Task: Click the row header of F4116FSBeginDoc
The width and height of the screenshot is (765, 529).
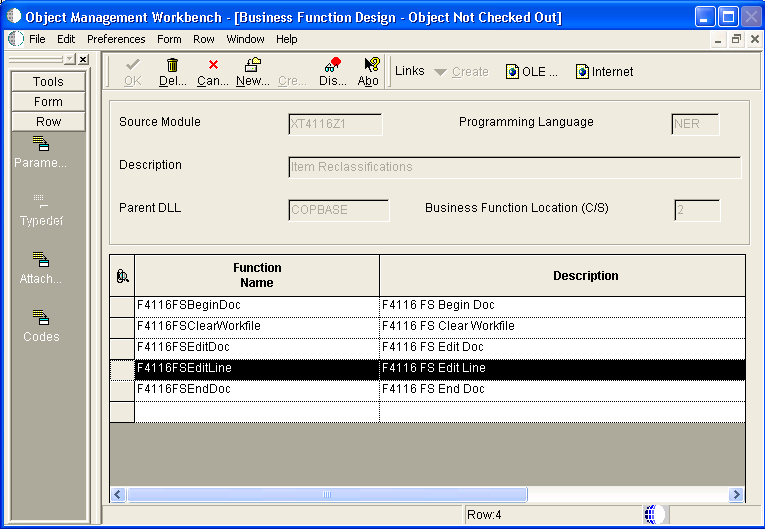Action: click(122, 306)
